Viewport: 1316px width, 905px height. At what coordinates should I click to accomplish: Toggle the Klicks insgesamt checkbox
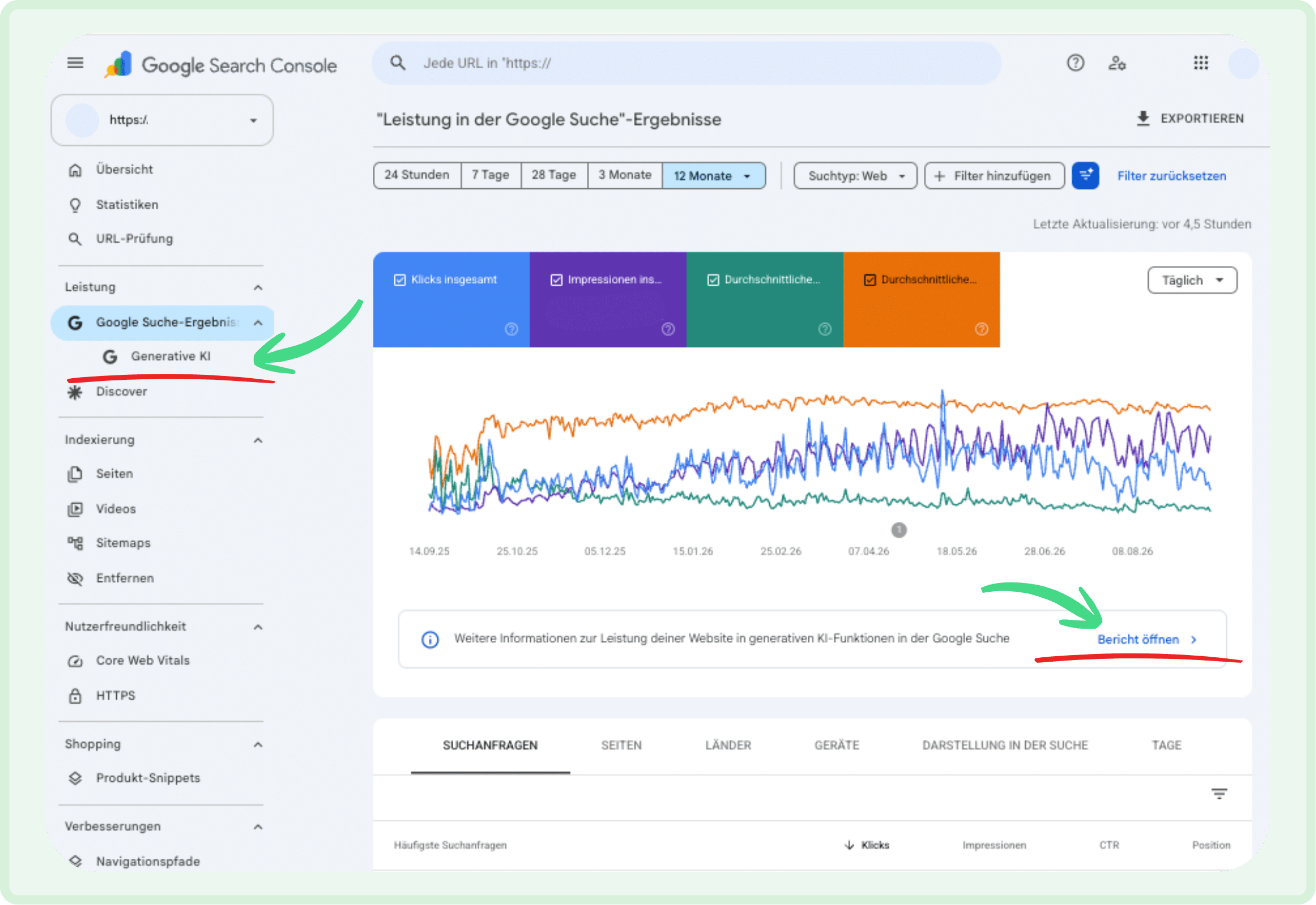click(x=400, y=280)
